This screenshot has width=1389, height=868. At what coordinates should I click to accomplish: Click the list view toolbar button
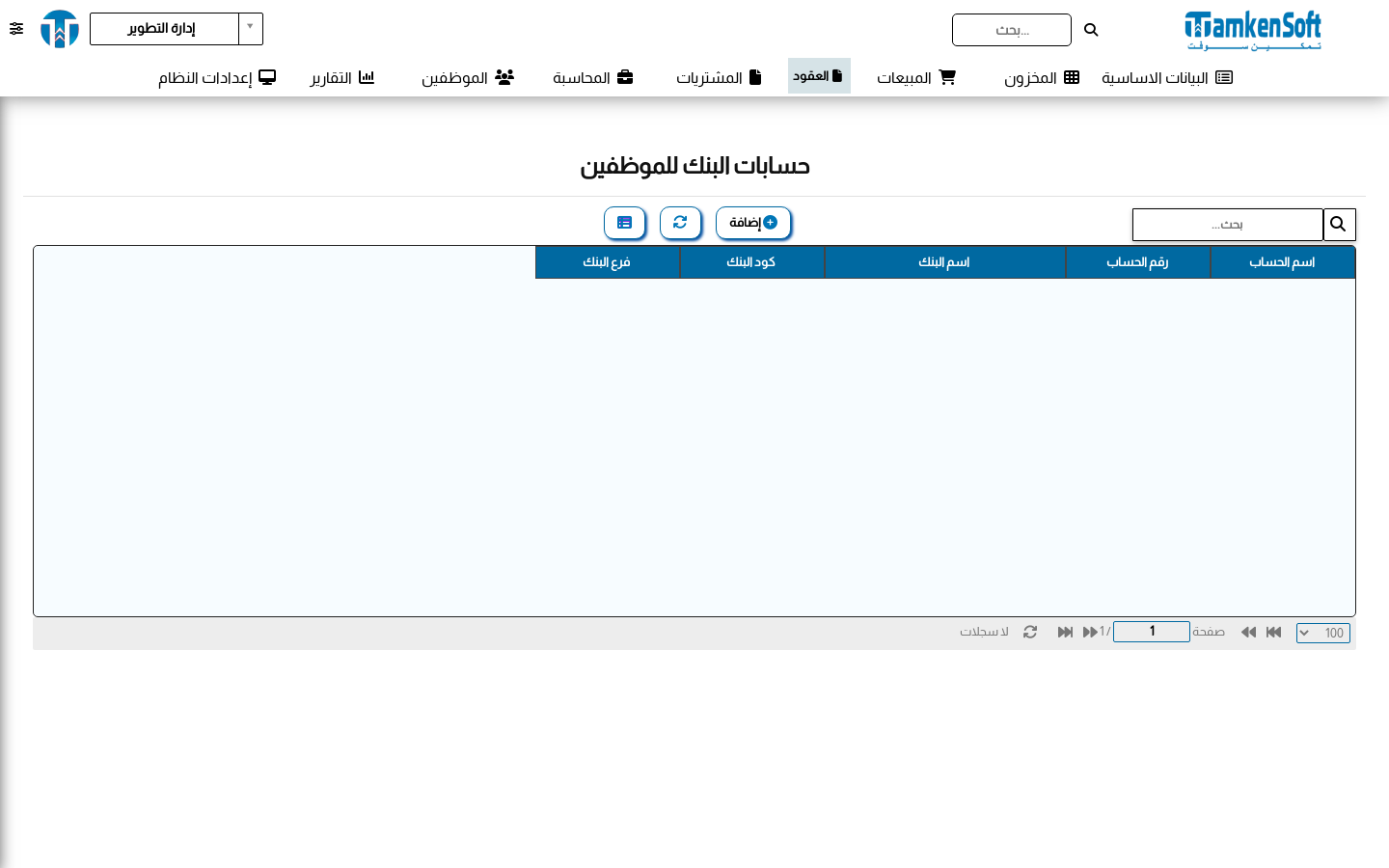tap(624, 223)
